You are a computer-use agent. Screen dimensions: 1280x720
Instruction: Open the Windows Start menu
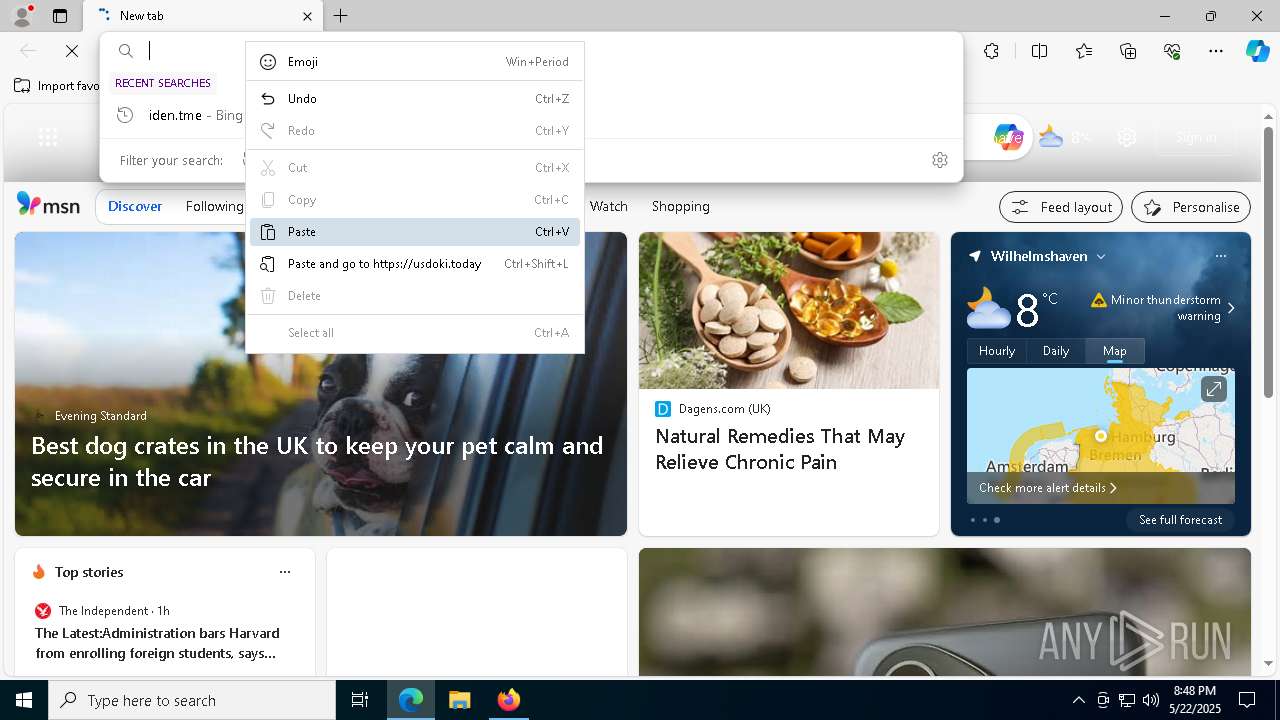[24, 700]
